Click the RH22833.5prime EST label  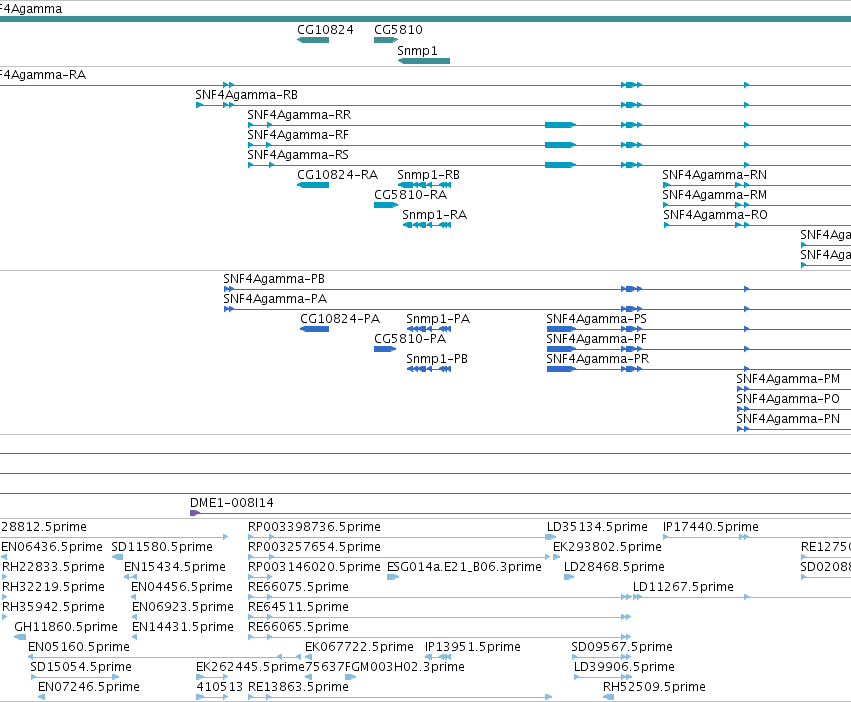pyautogui.click(x=53, y=567)
